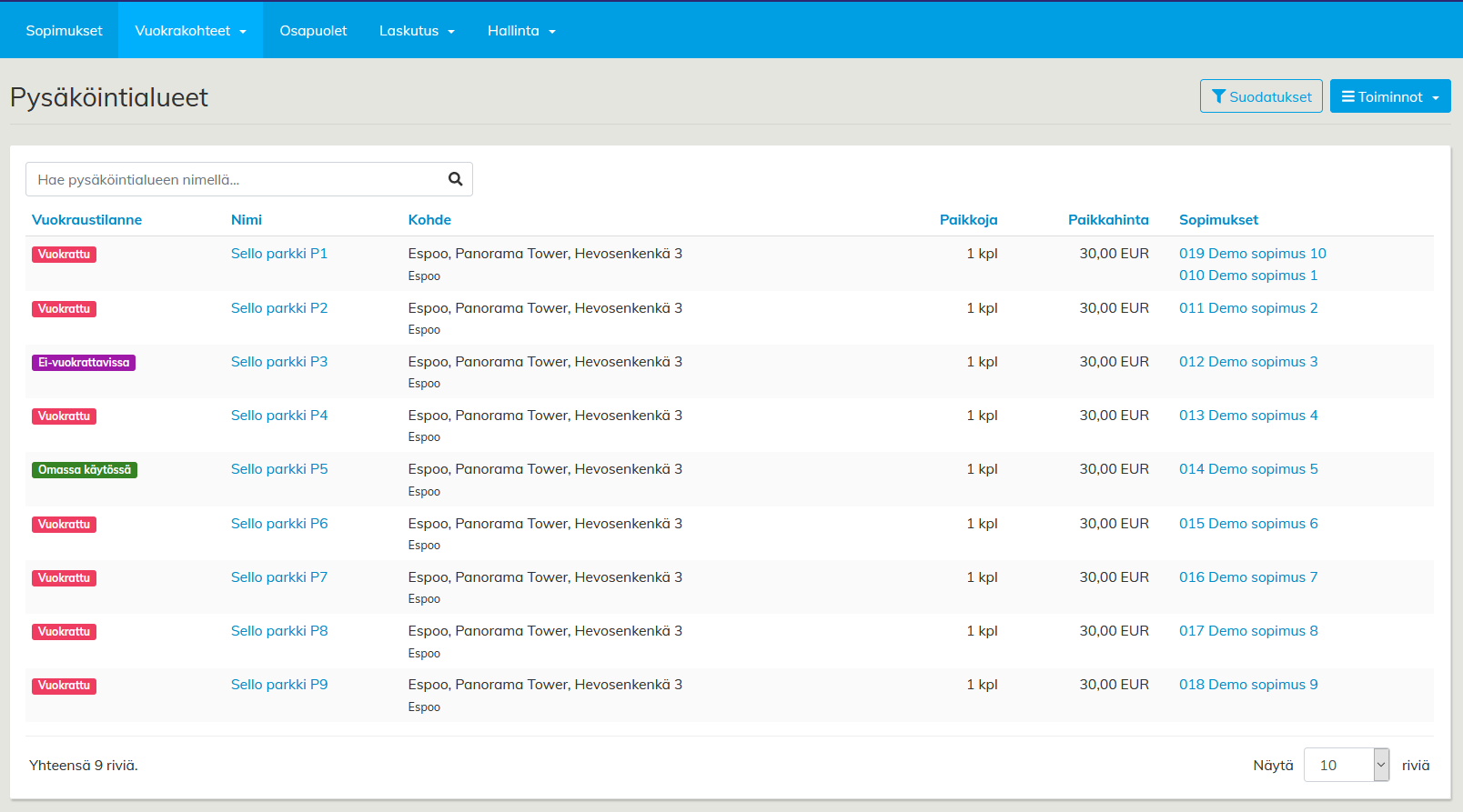Expand the Toiminnot actions dropdown

1389,96
